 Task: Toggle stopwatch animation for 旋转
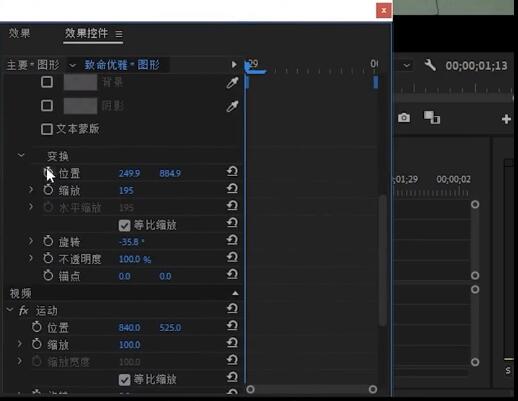[48, 241]
